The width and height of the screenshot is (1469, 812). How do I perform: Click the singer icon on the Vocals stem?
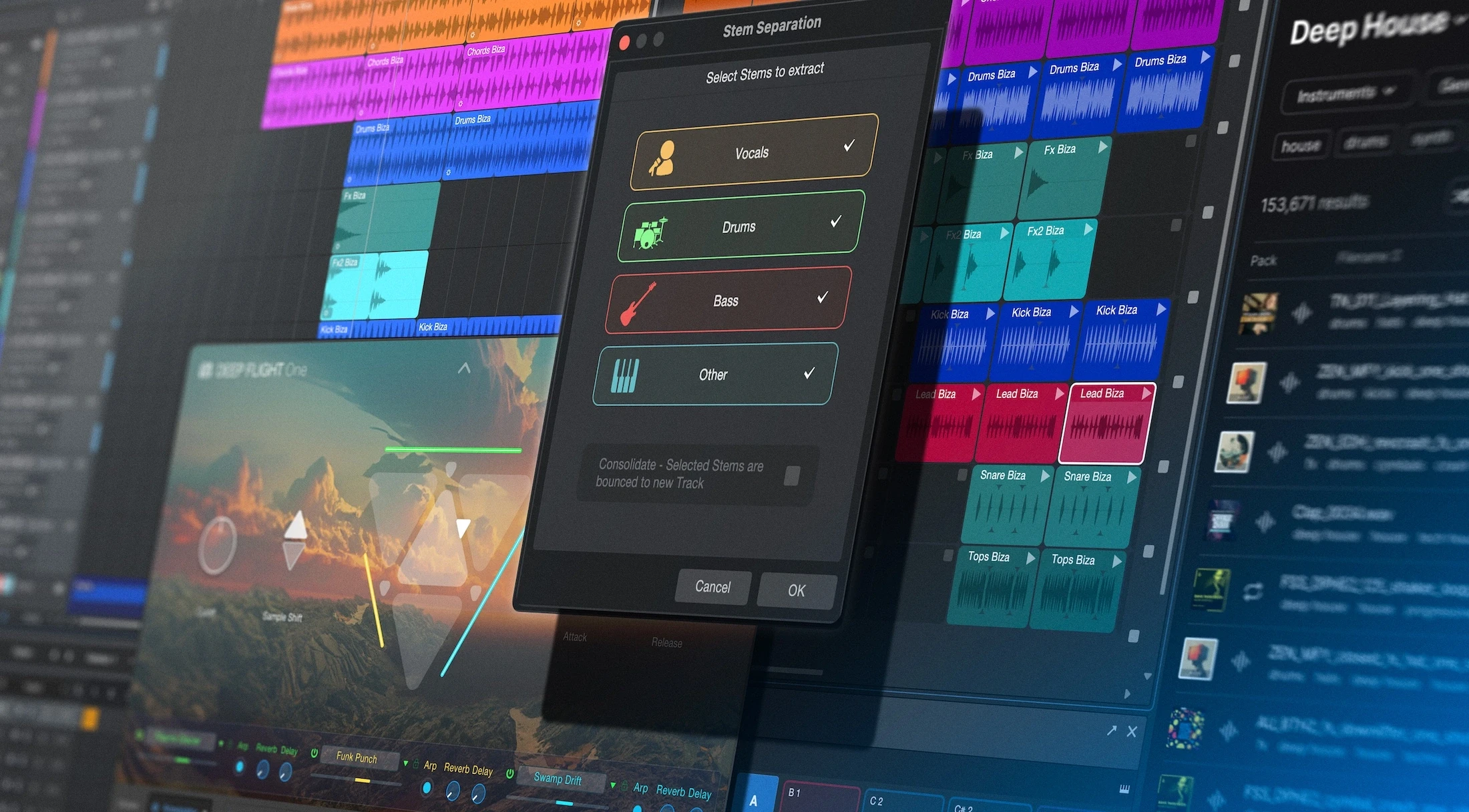pos(662,158)
